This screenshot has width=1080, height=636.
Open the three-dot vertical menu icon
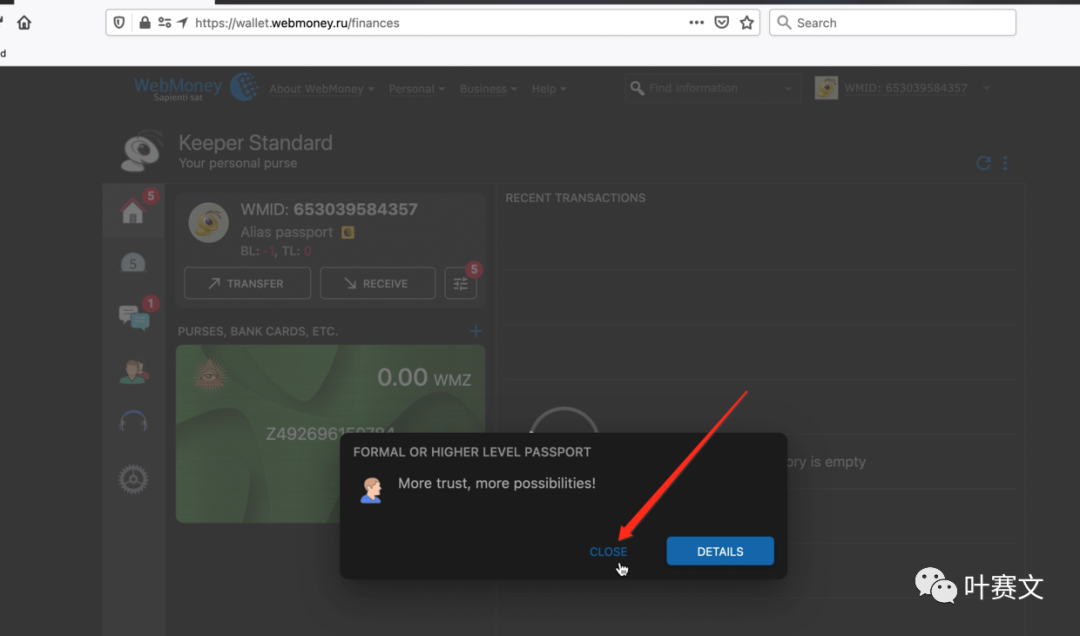pyautogui.click(x=1005, y=163)
